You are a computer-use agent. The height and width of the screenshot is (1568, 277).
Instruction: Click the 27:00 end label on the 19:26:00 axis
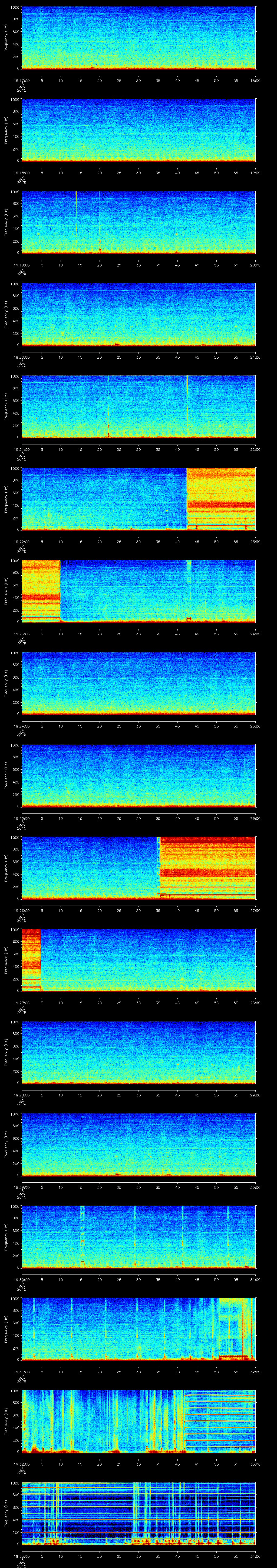255,910
